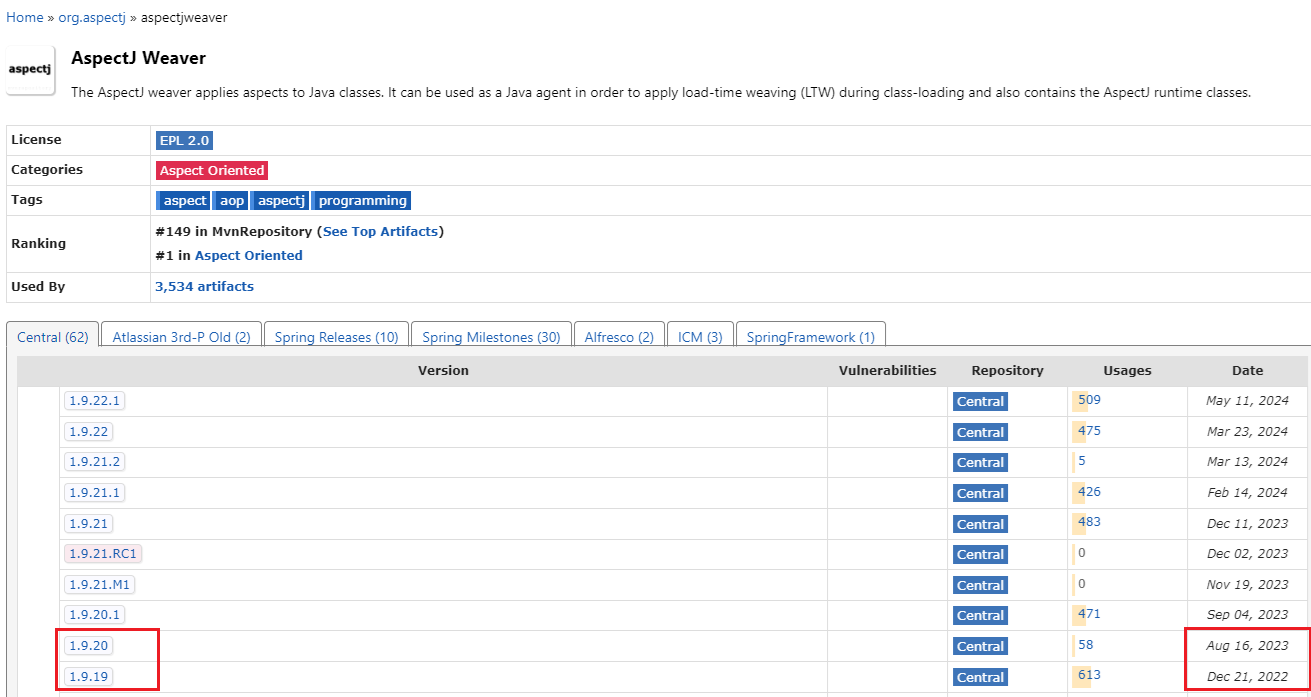Click the Aug 16, 2023 date cell
Viewport: 1311px width, 697px height.
1247,646
